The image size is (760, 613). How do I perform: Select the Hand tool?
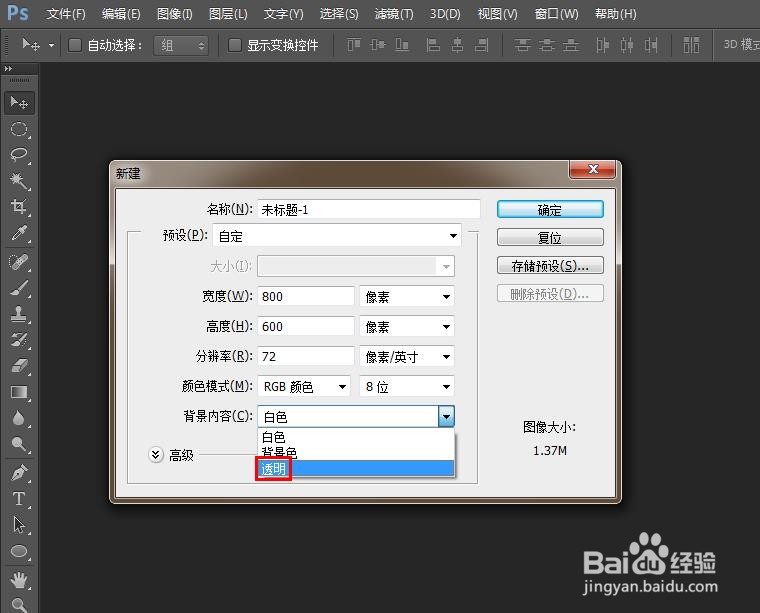(x=19, y=580)
